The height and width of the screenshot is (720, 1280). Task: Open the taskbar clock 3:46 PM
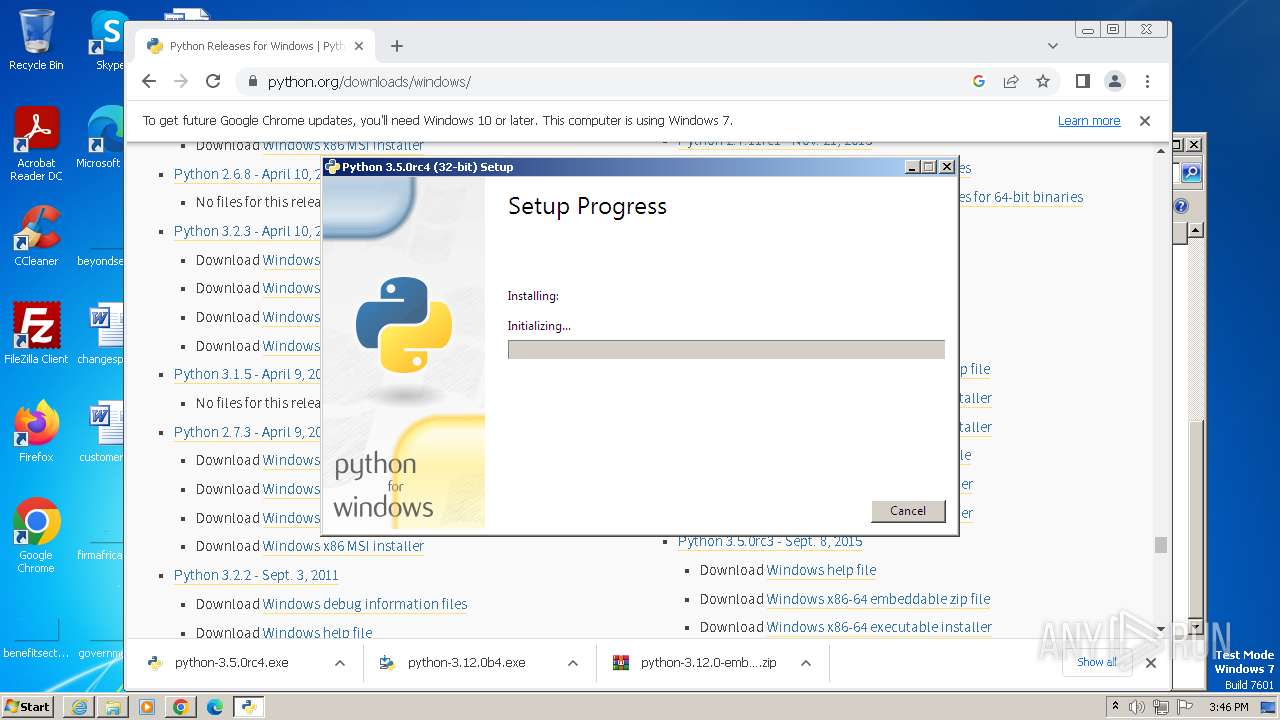1228,707
